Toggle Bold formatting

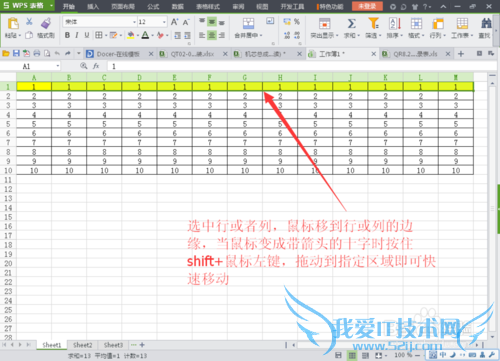click(67, 35)
